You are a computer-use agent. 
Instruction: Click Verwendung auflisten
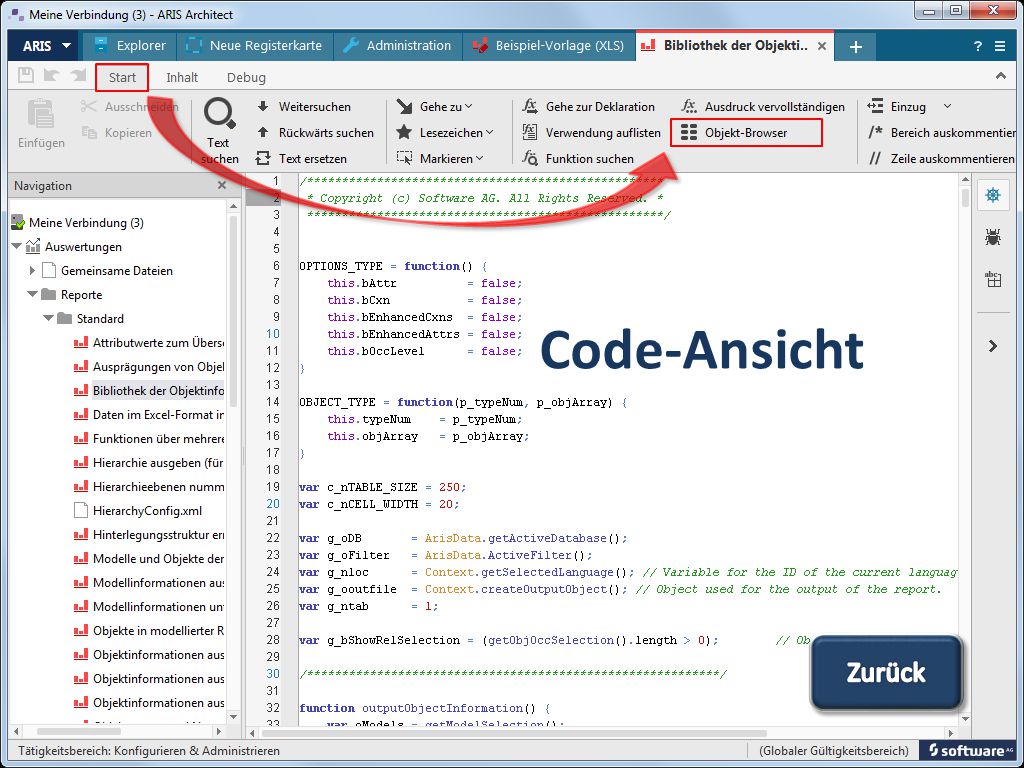click(592, 133)
